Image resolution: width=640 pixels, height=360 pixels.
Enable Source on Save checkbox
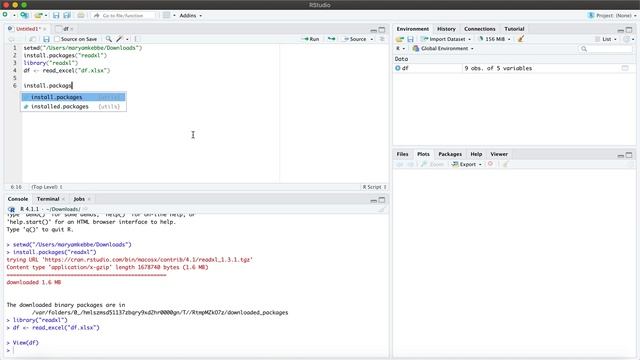click(x=57, y=39)
